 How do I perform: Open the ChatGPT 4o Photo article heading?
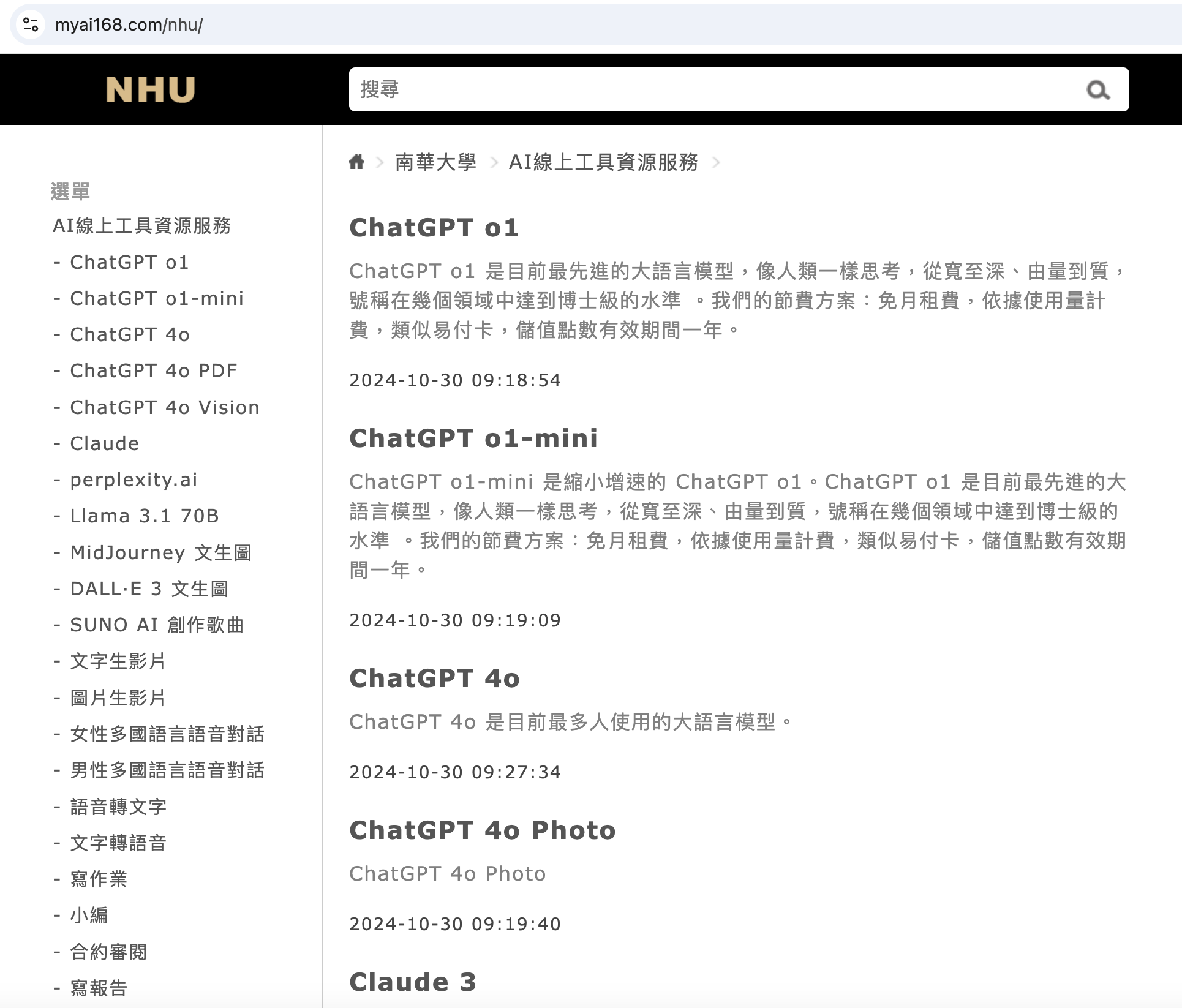(x=483, y=830)
